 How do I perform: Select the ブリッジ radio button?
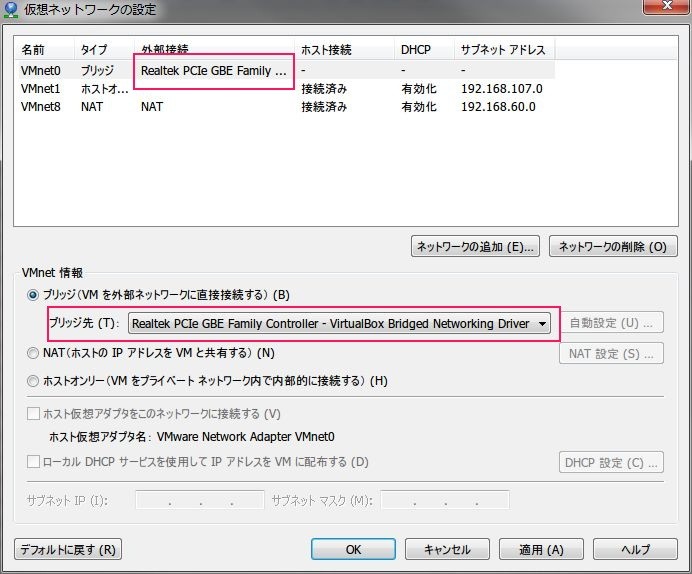tap(33, 295)
